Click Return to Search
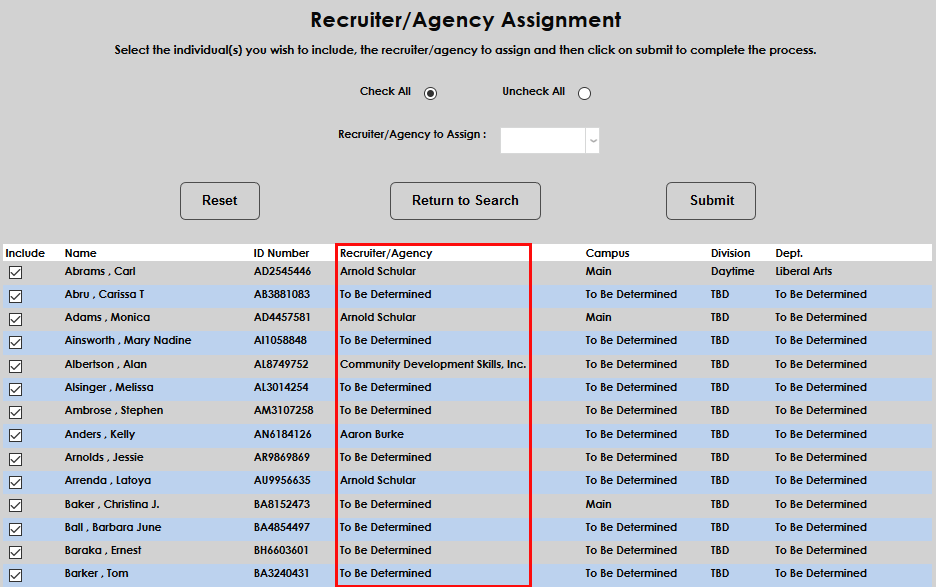 tap(465, 200)
